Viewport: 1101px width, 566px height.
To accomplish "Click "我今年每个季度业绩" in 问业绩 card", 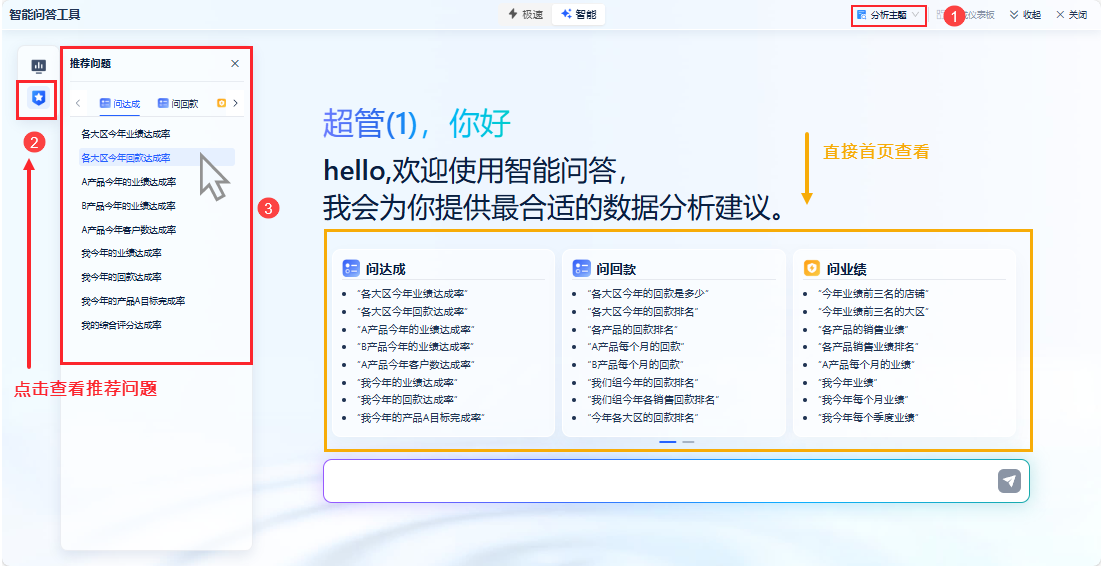I will [869, 418].
